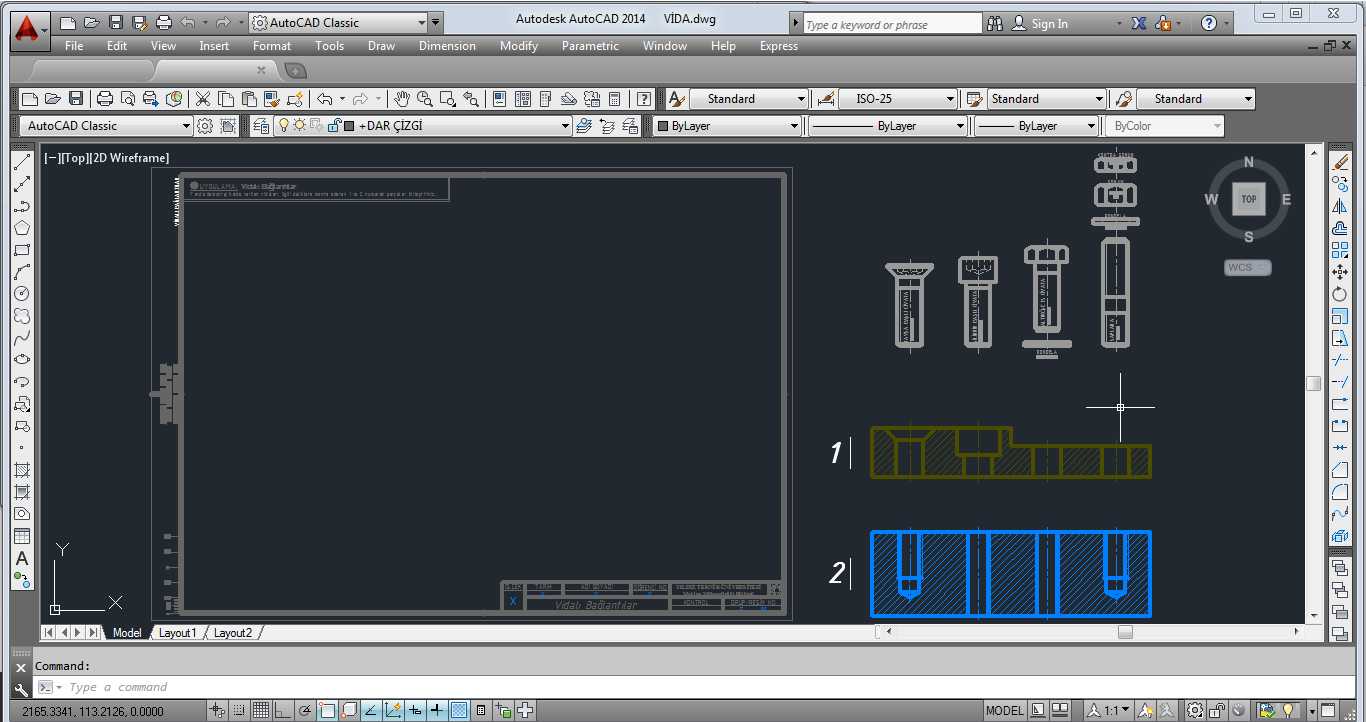Viewport: 1366px width, 722px height.
Task: Toggle Dynamic Input in status bar
Action: pyautogui.click(x=415, y=711)
